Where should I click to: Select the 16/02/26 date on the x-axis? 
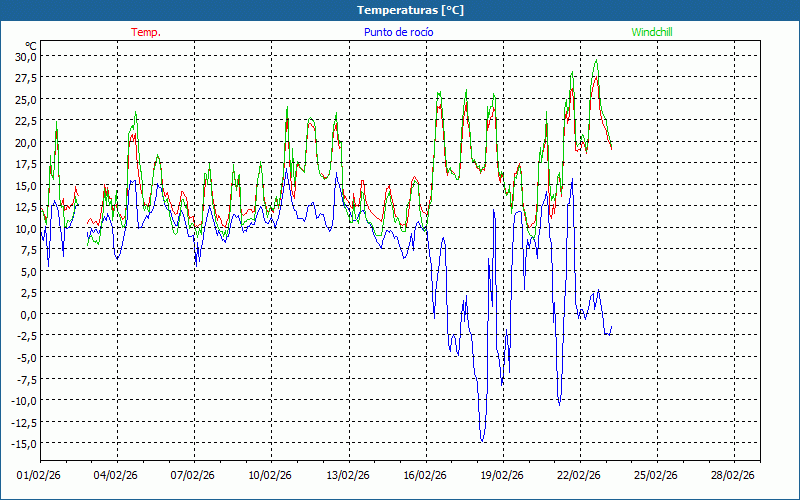point(425,476)
